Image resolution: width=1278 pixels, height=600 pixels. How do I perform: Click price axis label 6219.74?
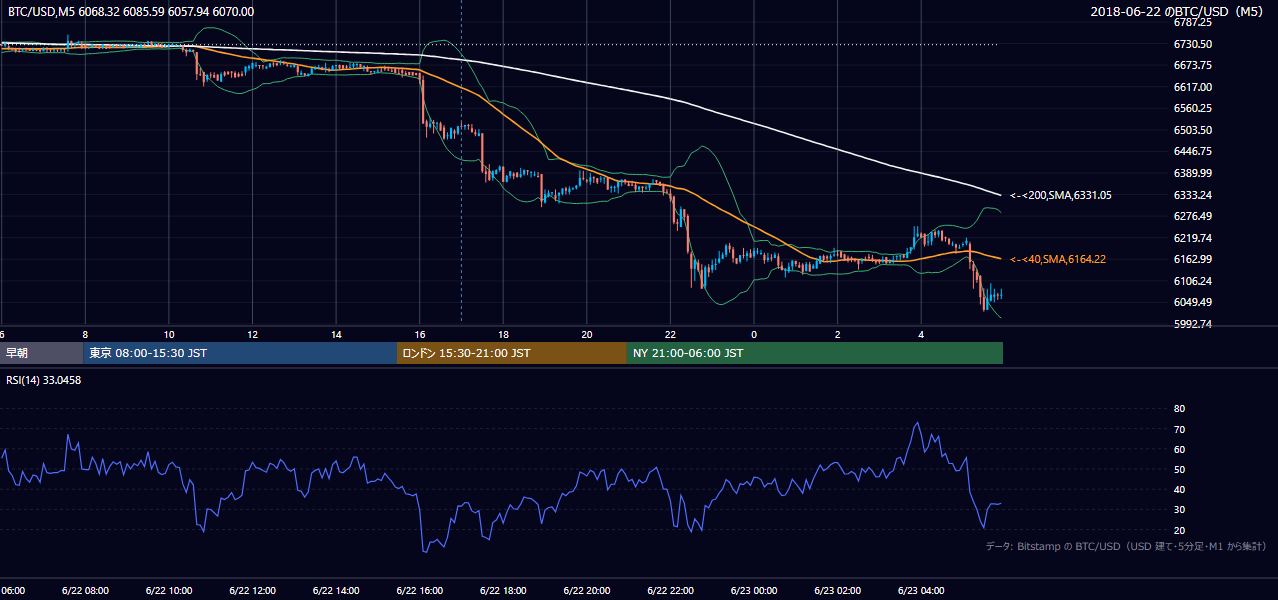pos(1193,238)
